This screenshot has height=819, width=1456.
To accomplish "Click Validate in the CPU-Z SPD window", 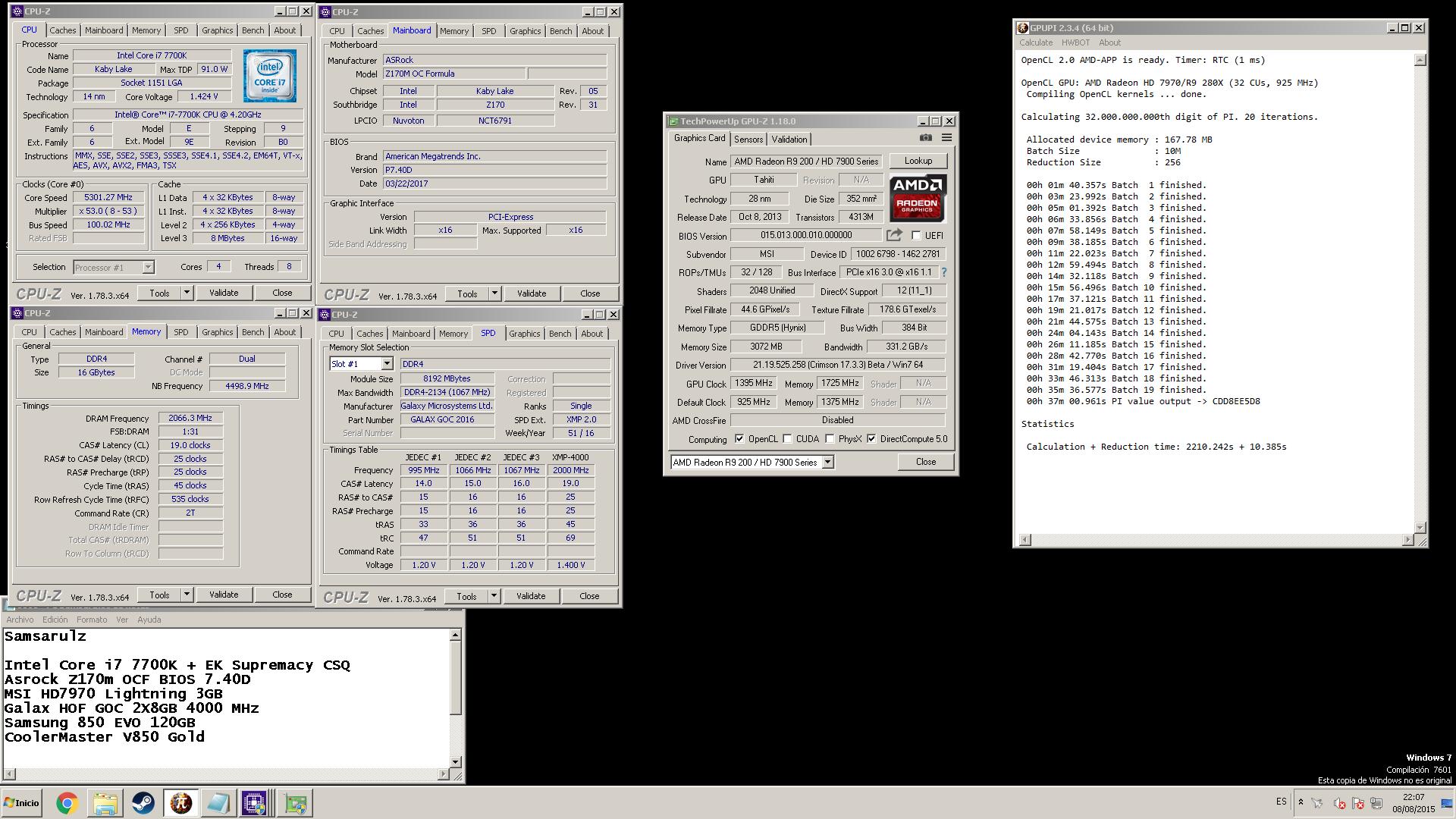I will (531, 596).
